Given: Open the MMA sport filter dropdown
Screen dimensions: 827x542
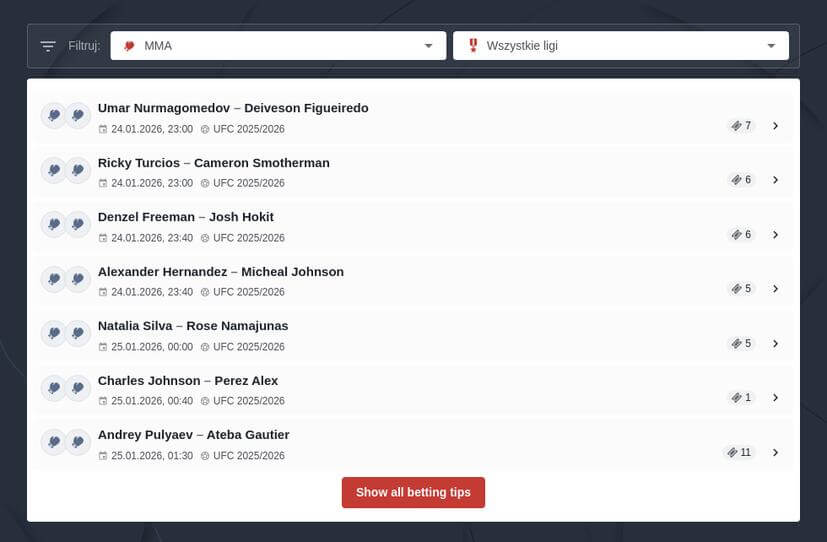Looking at the screenshot, I should tap(278, 46).
